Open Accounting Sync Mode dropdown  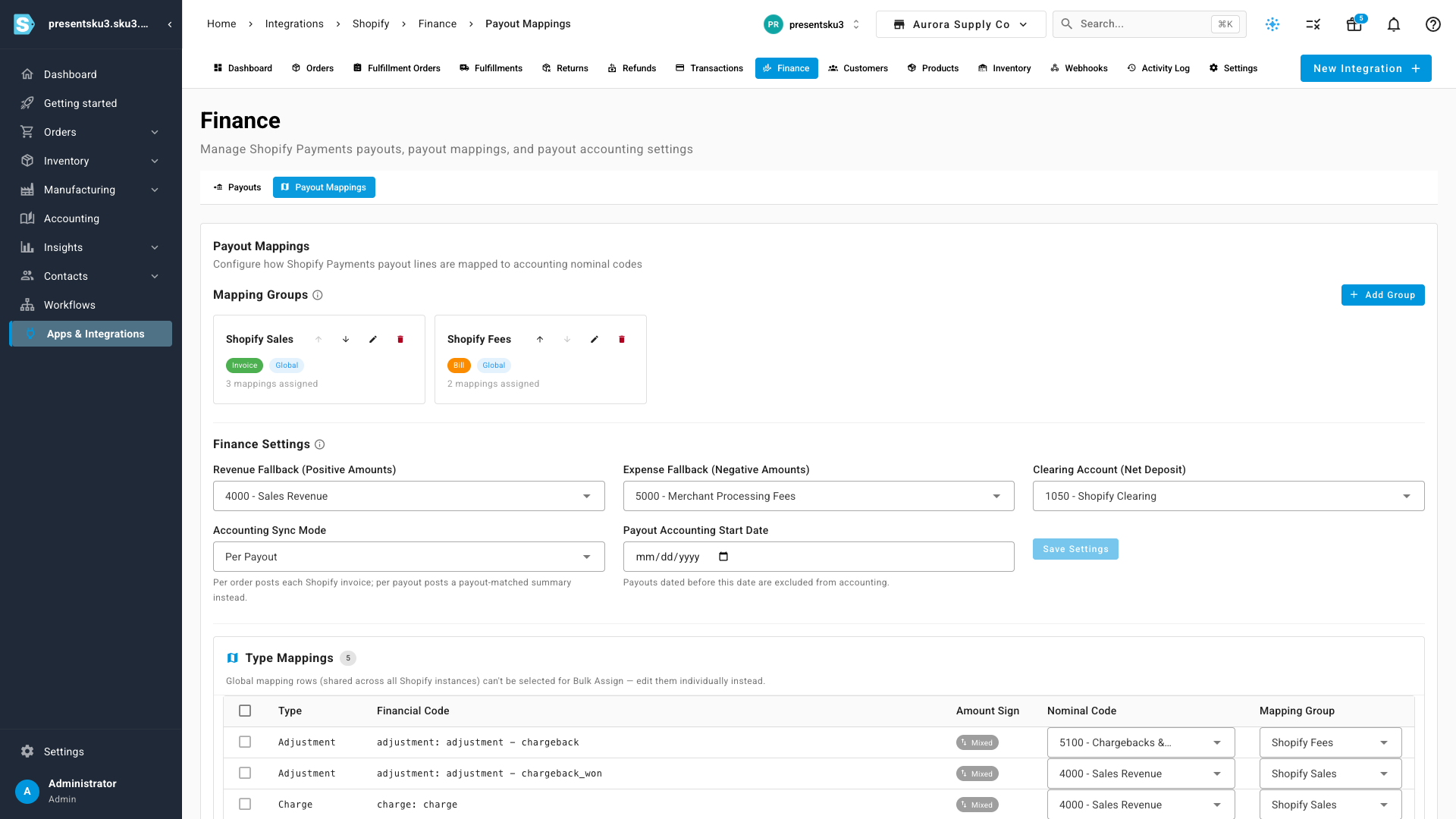pyautogui.click(x=409, y=557)
